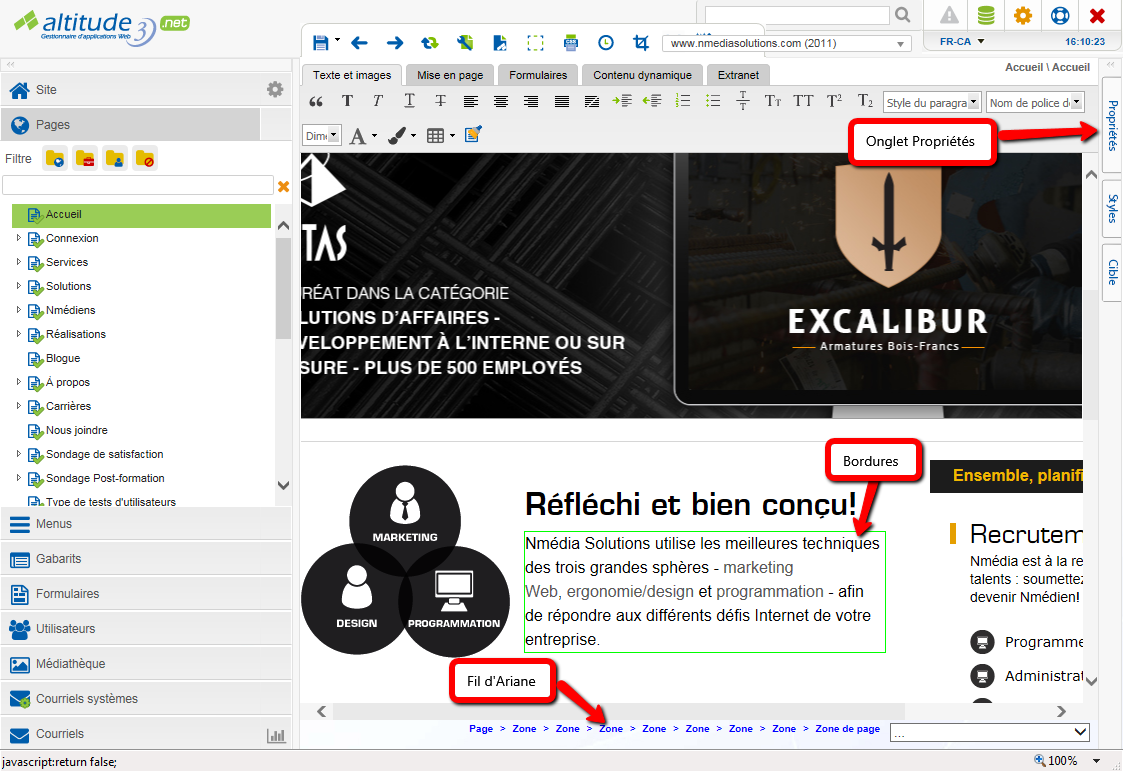Focus the top search input field
The image size is (1123, 772).
coord(797,15)
